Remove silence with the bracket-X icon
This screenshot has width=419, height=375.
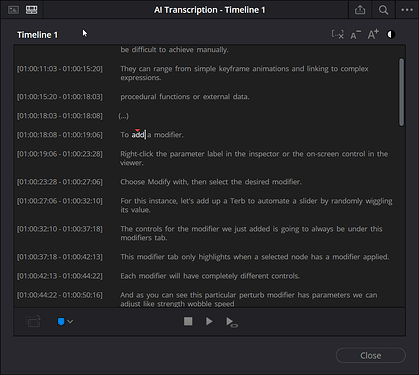[x=338, y=34]
